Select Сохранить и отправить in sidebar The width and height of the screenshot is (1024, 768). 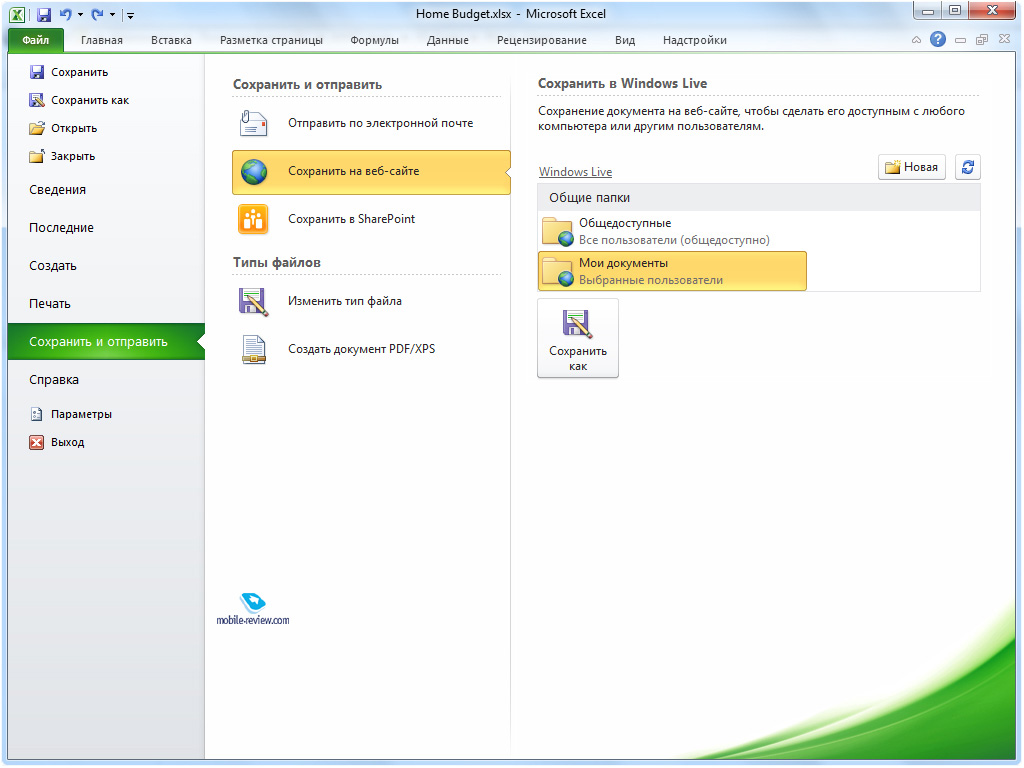click(x=106, y=342)
